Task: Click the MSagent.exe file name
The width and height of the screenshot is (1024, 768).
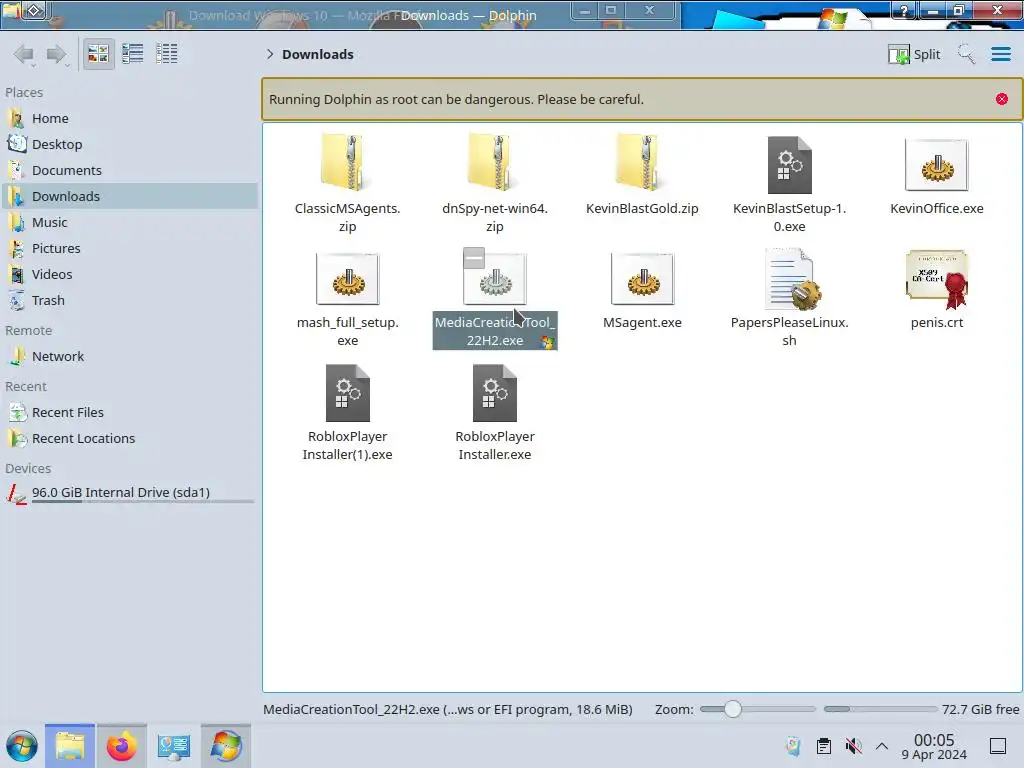Action: click(642, 323)
